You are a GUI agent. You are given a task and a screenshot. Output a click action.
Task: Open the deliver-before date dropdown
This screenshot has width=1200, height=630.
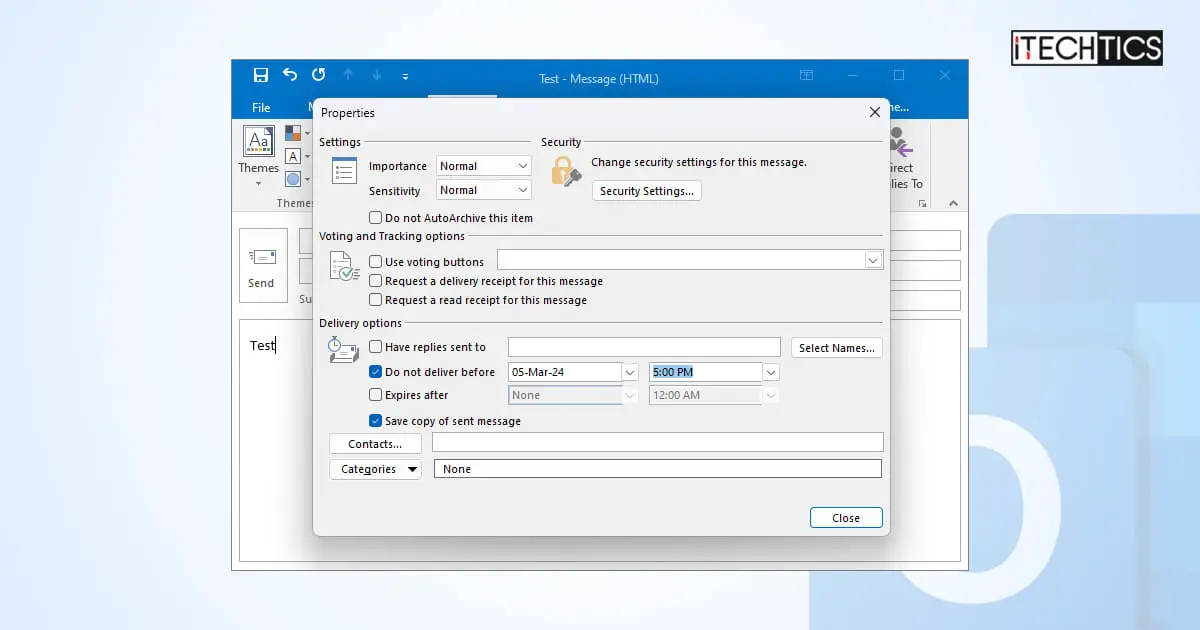[631, 371]
